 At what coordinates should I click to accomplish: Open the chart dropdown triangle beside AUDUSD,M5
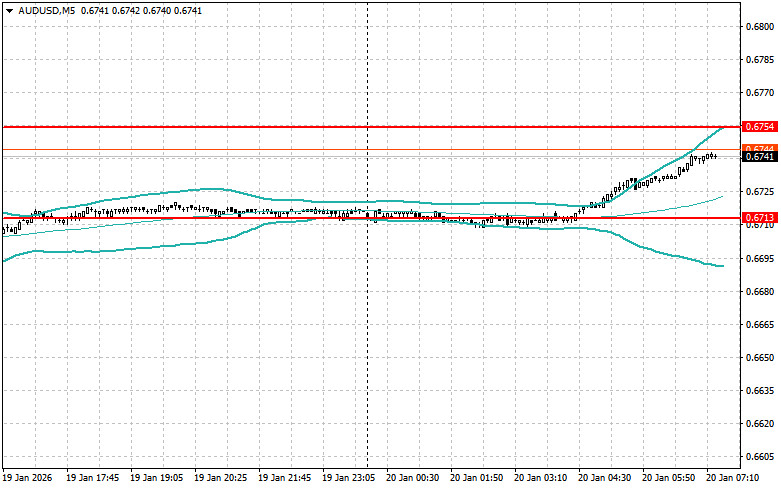tap(9, 11)
